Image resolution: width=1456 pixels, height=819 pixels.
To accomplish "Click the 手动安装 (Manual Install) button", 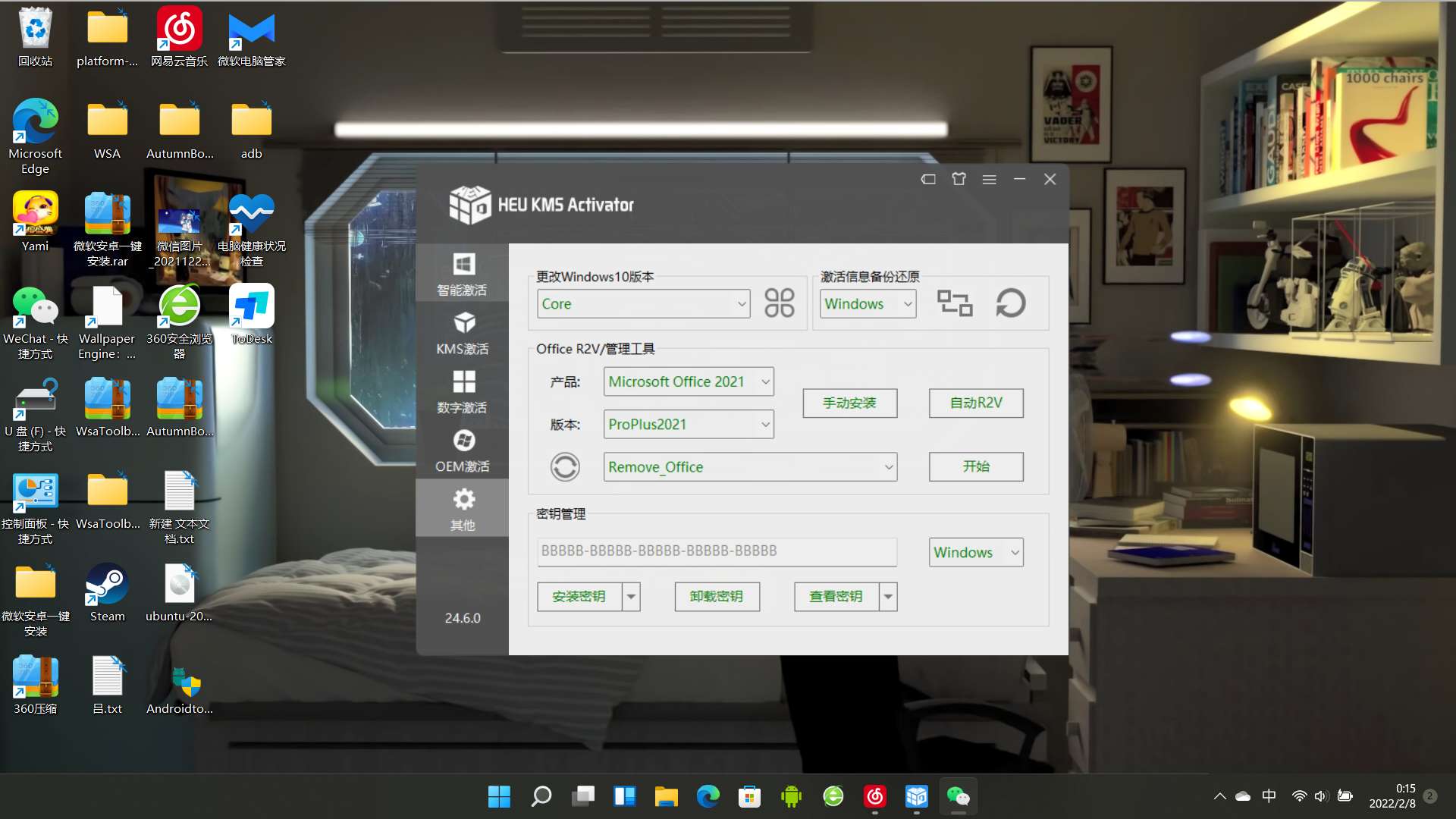I will point(848,402).
